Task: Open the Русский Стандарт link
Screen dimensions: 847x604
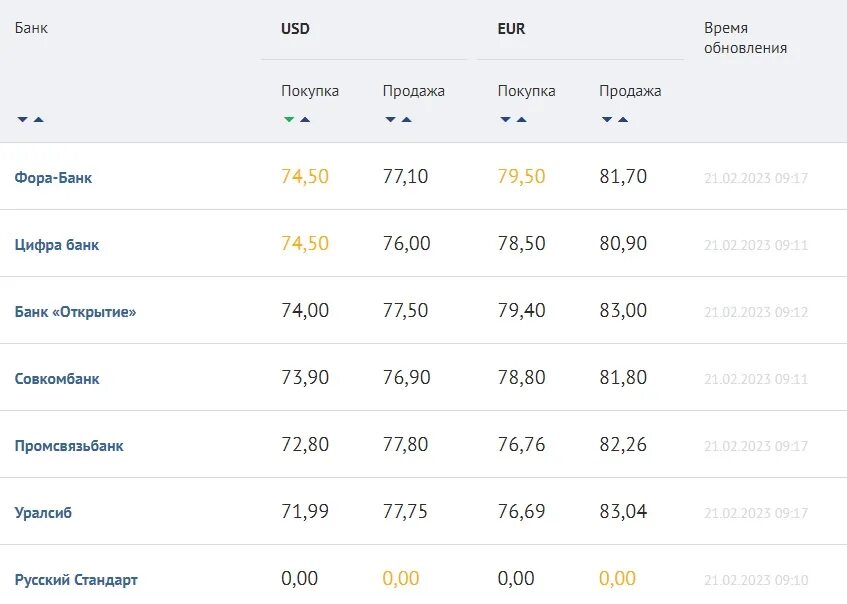Action: pos(77,580)
